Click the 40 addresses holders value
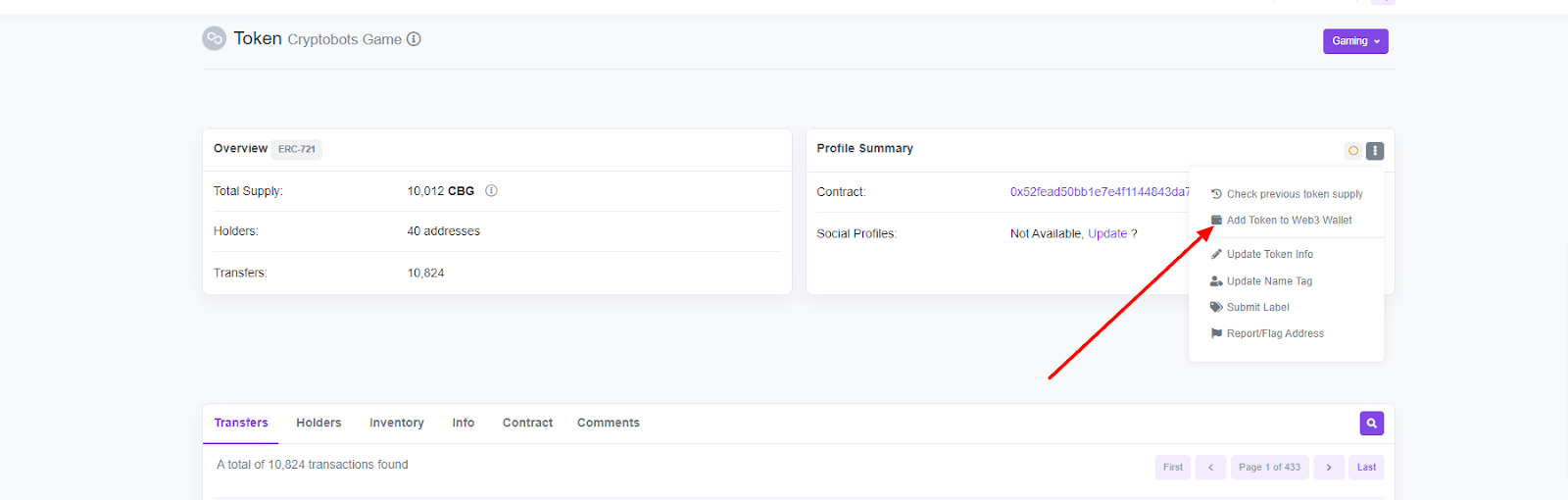1568x500 pixels. click(444, 231)
